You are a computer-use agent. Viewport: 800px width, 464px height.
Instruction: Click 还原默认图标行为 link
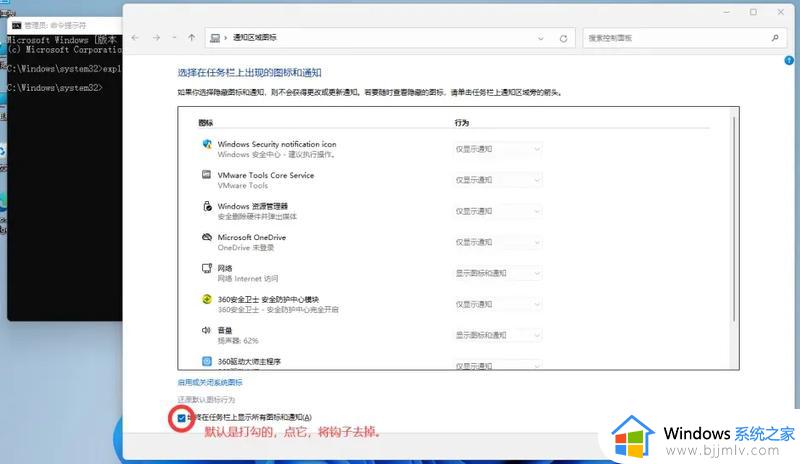[x=206, y=400]
